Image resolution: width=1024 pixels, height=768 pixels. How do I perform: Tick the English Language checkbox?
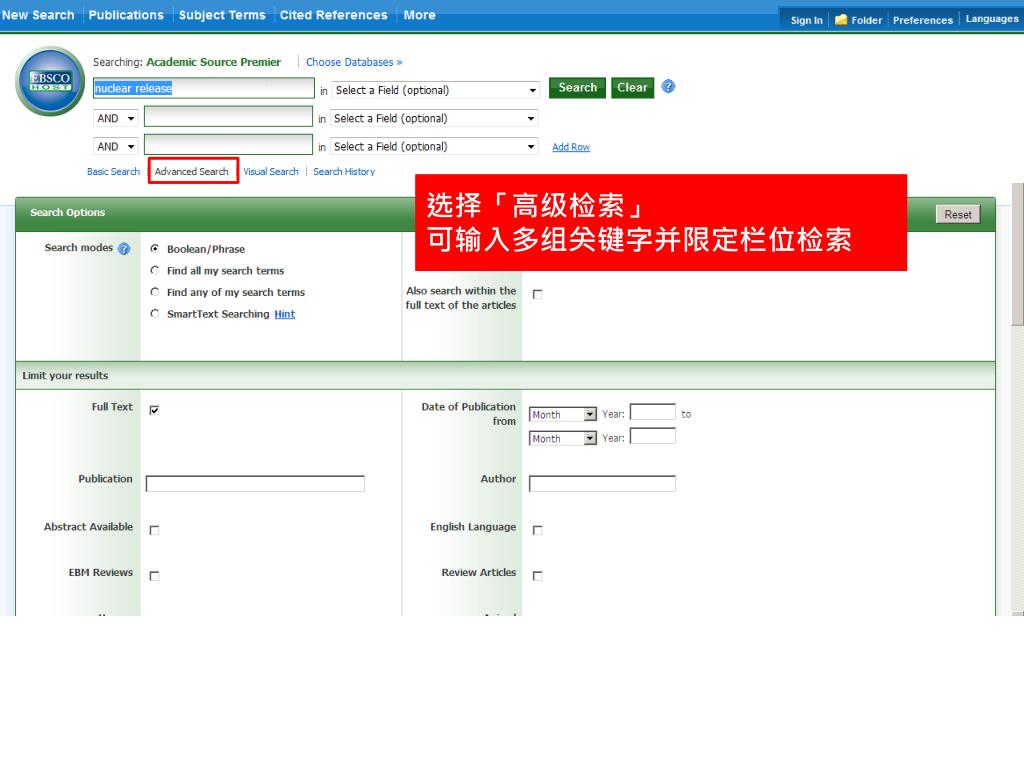(x=537, y=530)
